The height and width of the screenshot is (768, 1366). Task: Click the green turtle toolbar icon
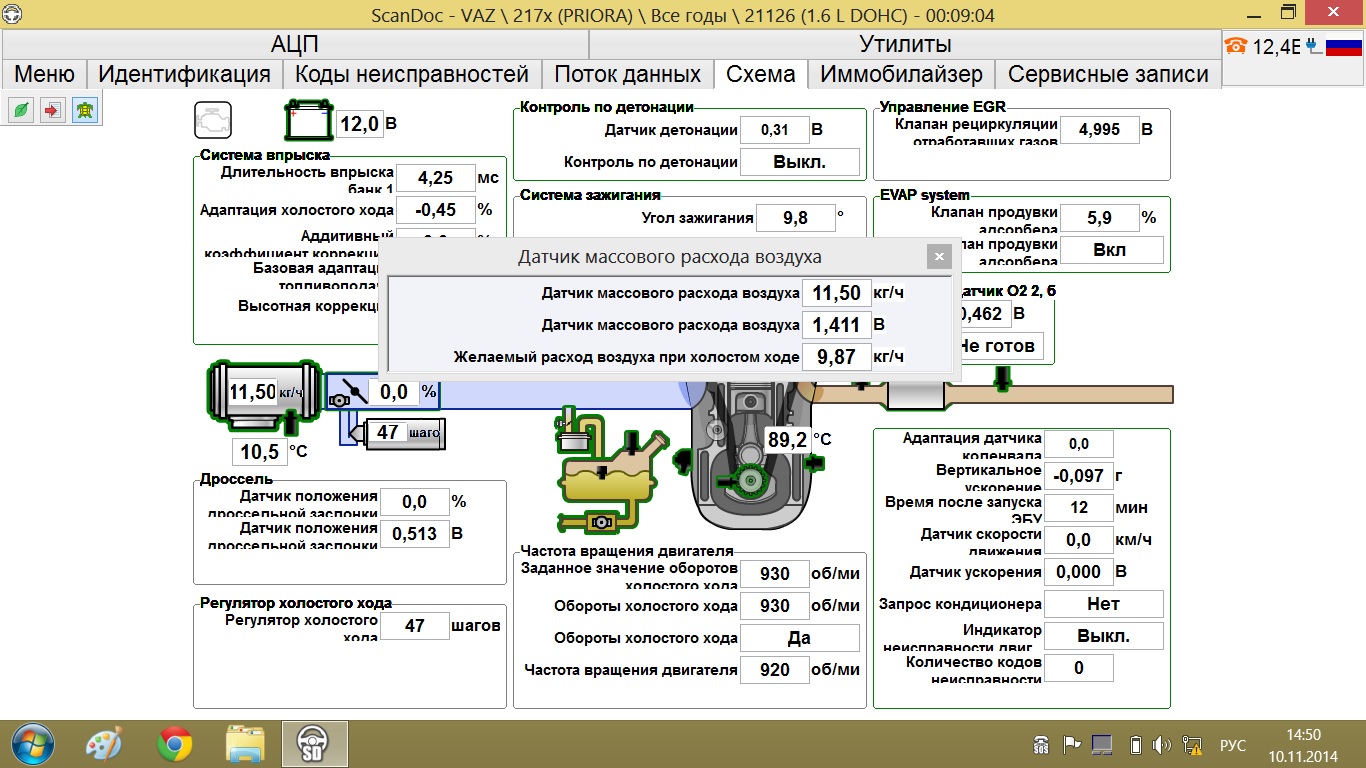point(86,109)
